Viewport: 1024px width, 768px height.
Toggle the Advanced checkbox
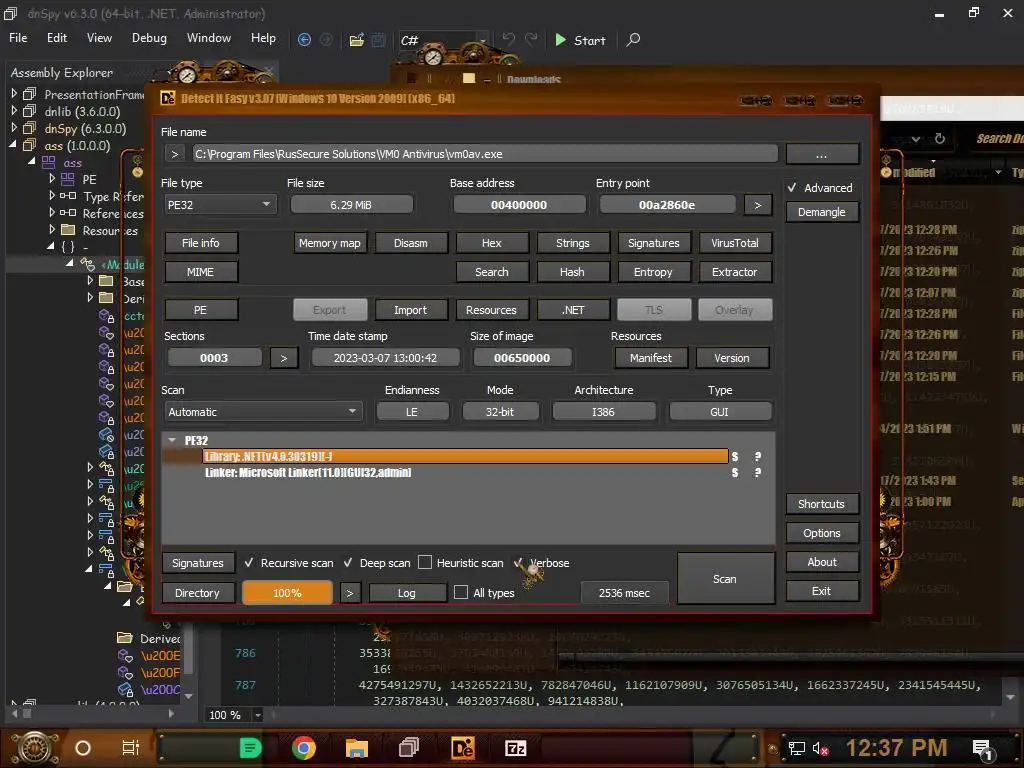tap(792, 187)
